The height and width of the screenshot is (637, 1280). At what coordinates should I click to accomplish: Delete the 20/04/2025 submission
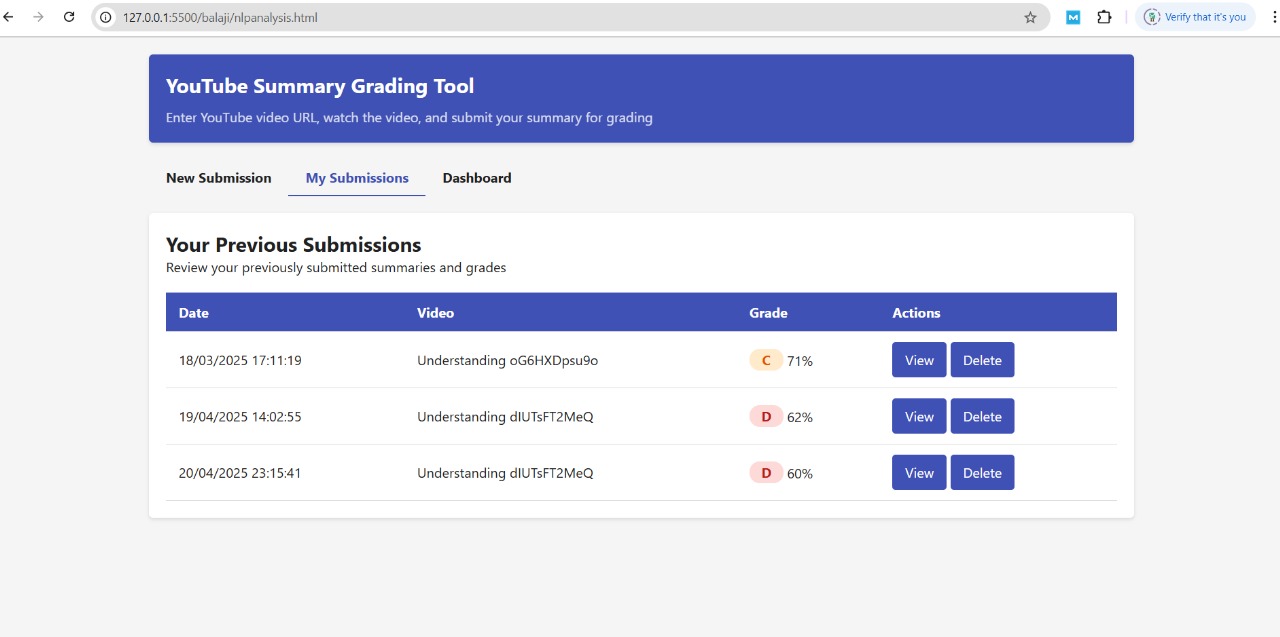[x=982, y=473]
